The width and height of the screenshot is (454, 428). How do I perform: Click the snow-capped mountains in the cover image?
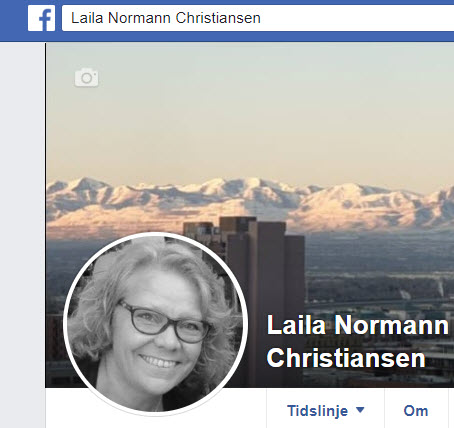tap(250, 203)
